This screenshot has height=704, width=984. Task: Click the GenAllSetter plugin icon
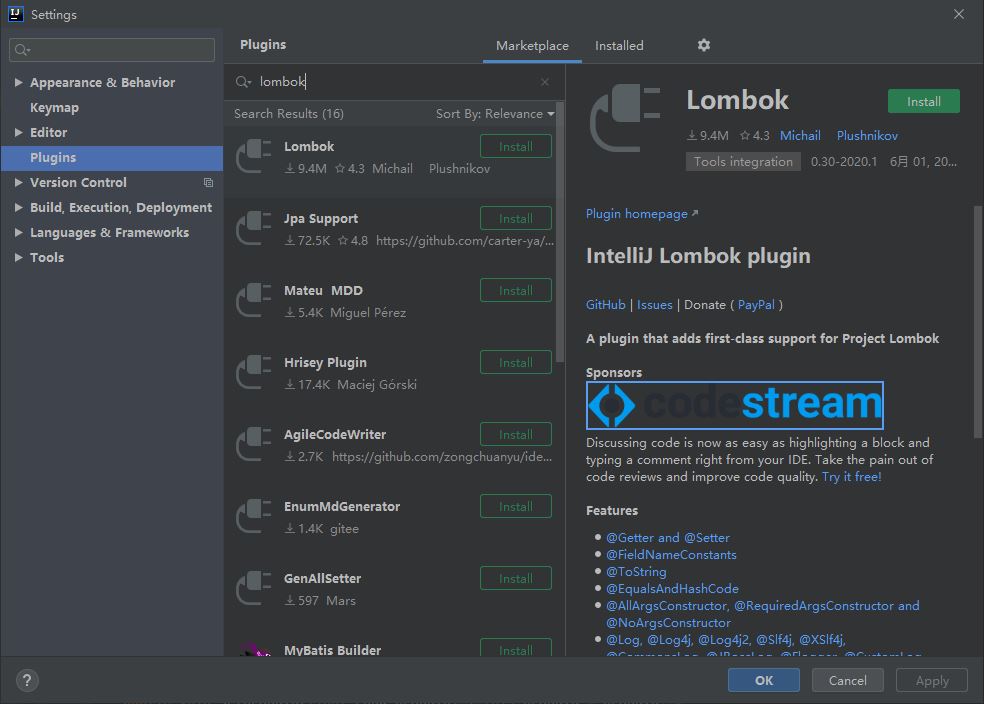point(254,589)
